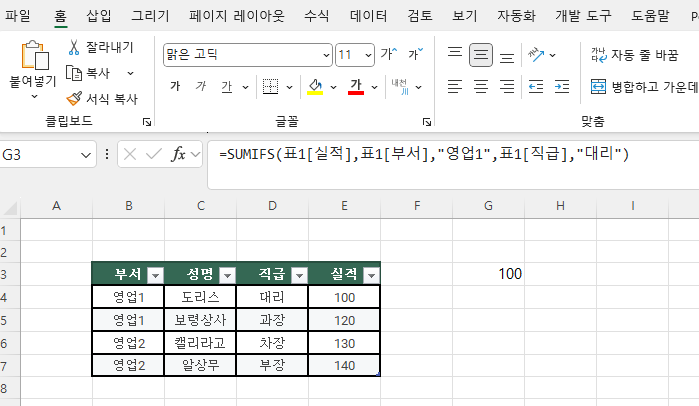Select column G header
This screenshot has height=406, width=699.
click(489, 206)
